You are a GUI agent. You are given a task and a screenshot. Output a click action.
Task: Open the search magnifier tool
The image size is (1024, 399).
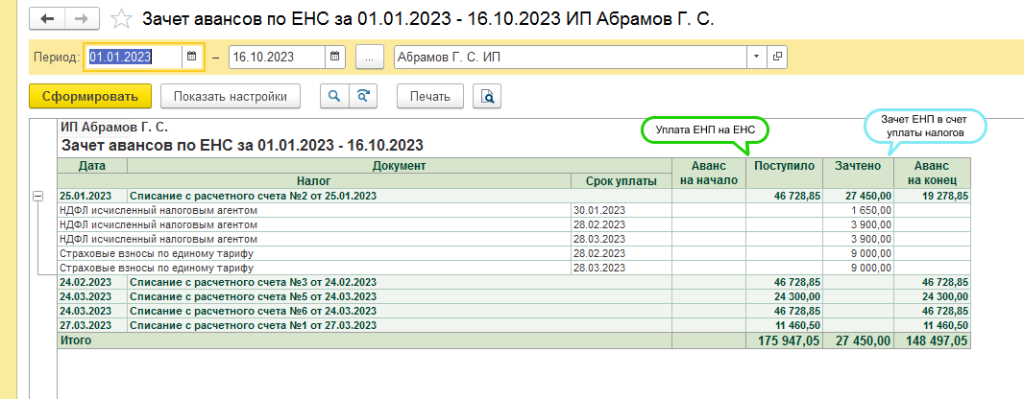[x=334, y=97]
